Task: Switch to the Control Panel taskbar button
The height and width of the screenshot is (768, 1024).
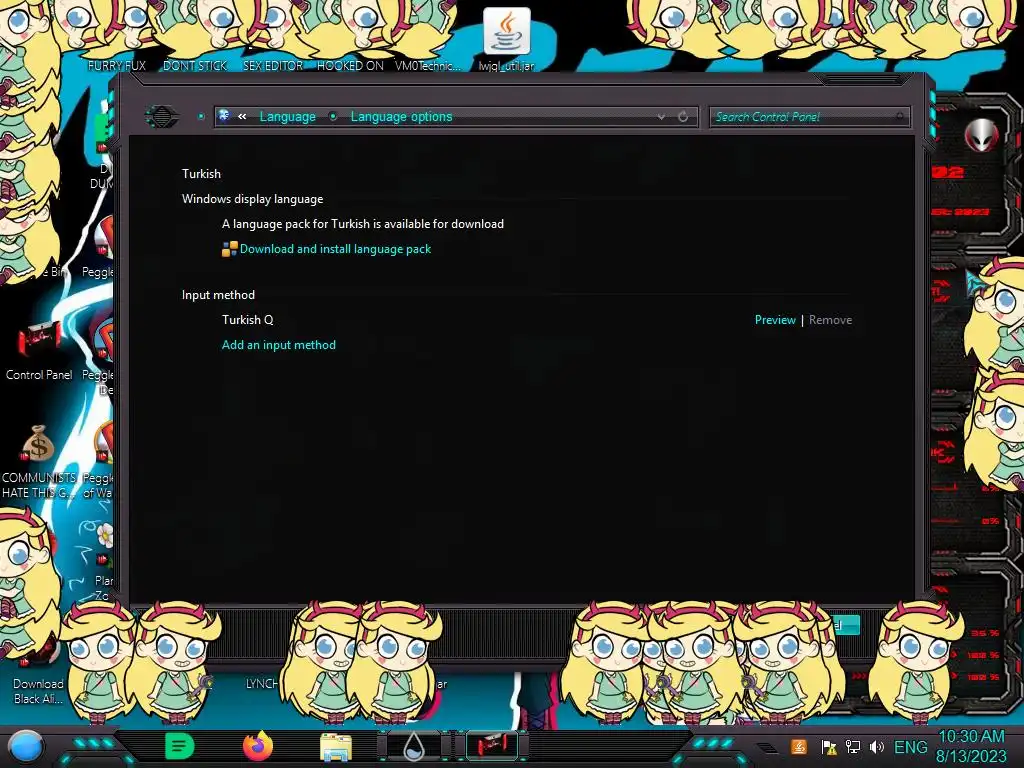Action: click(492, 746)
